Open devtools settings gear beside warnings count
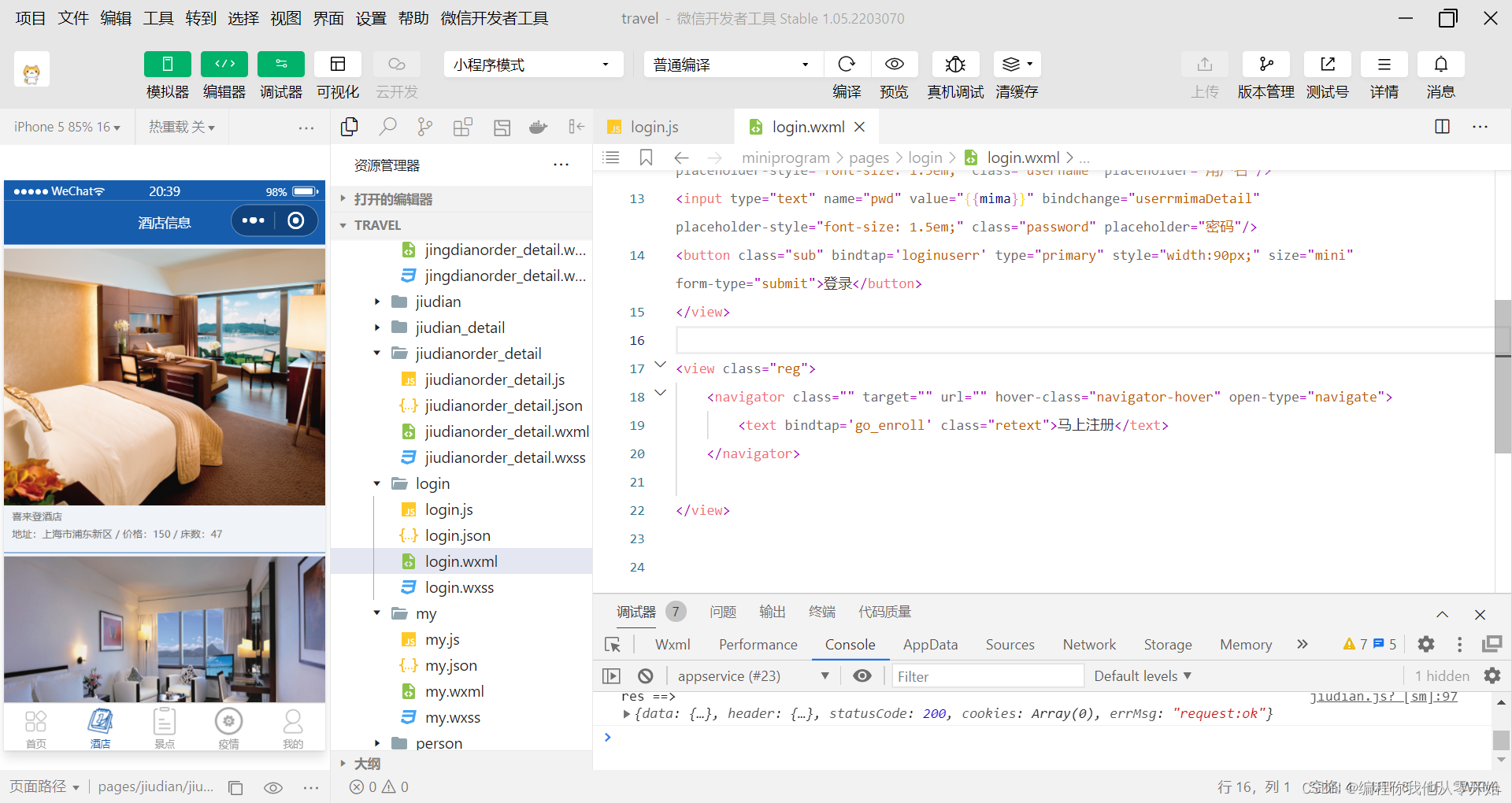Viewport: 1512px width, 803px height. coord(1426,644)
